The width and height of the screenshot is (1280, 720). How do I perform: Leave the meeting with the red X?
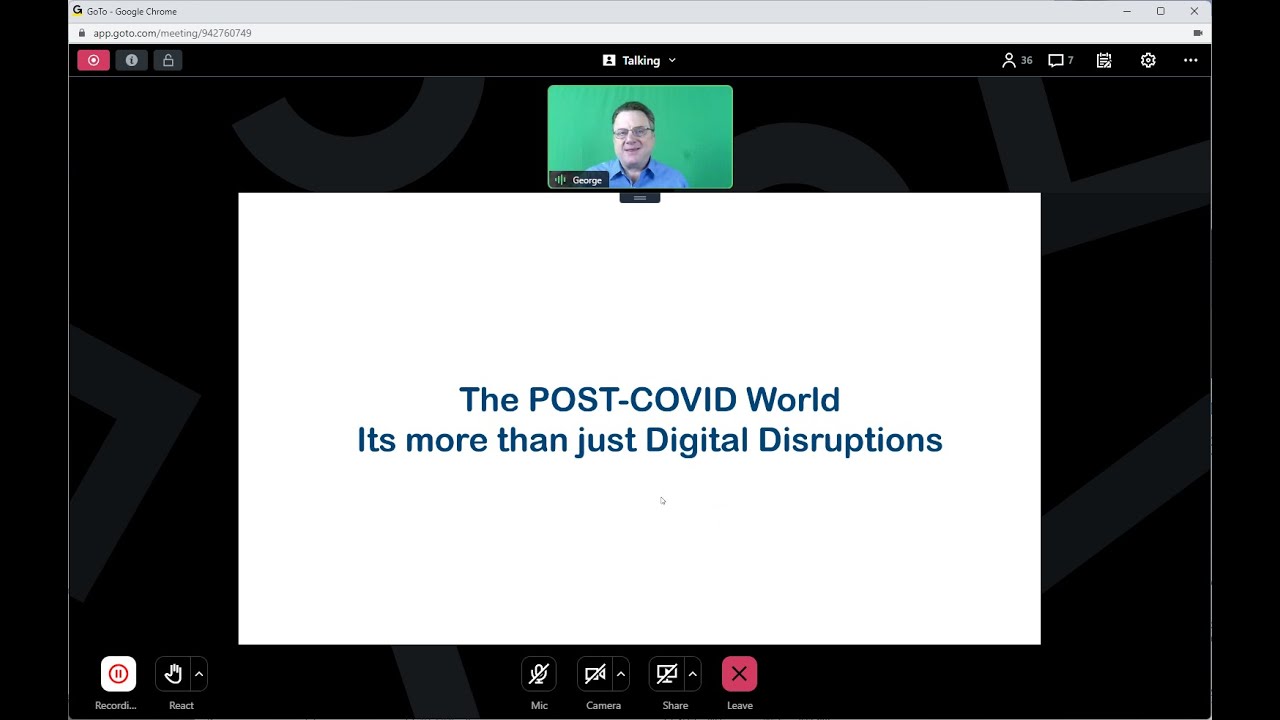(739, 674)
